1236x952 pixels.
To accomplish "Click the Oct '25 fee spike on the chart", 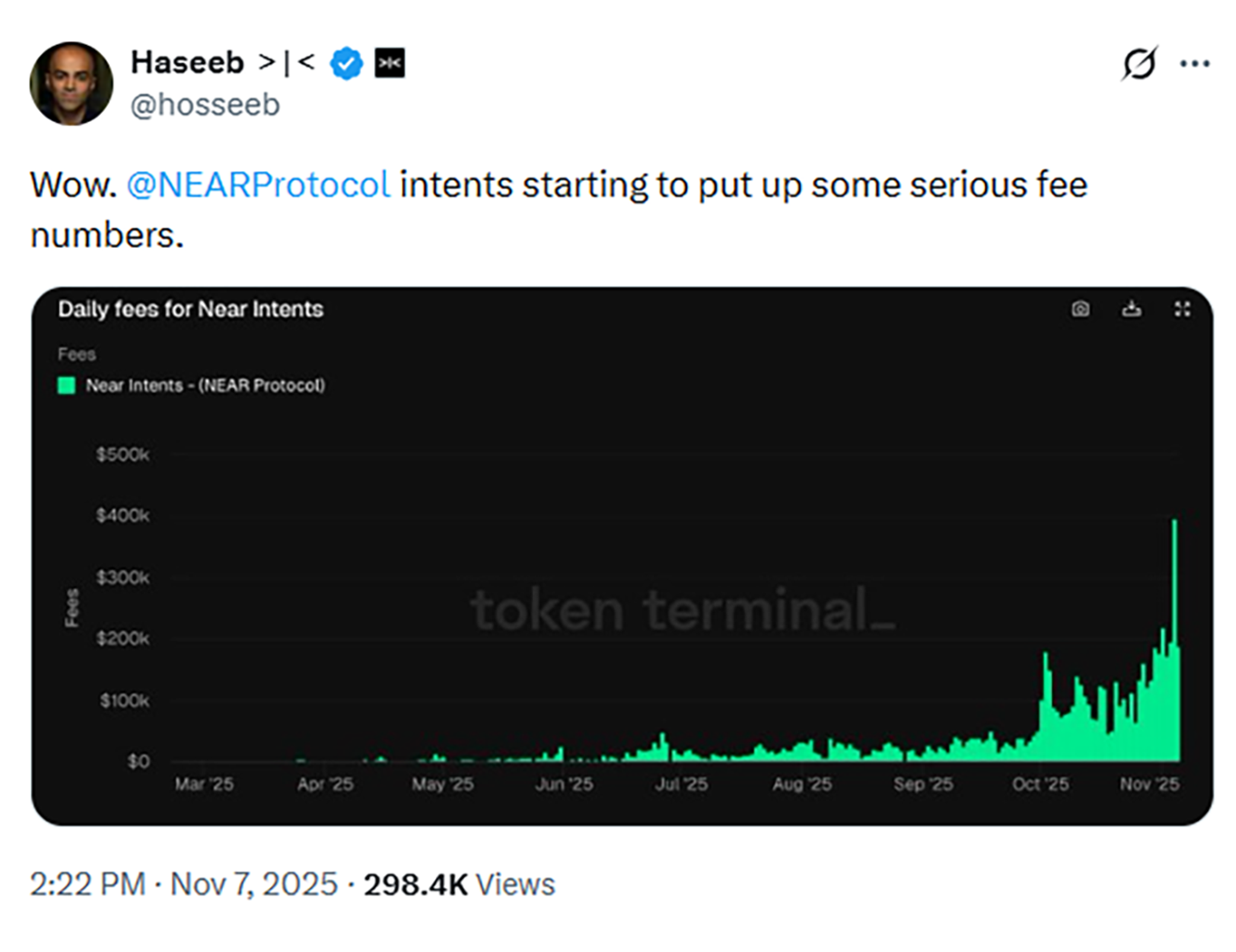I will click(x=1046, y=706).
